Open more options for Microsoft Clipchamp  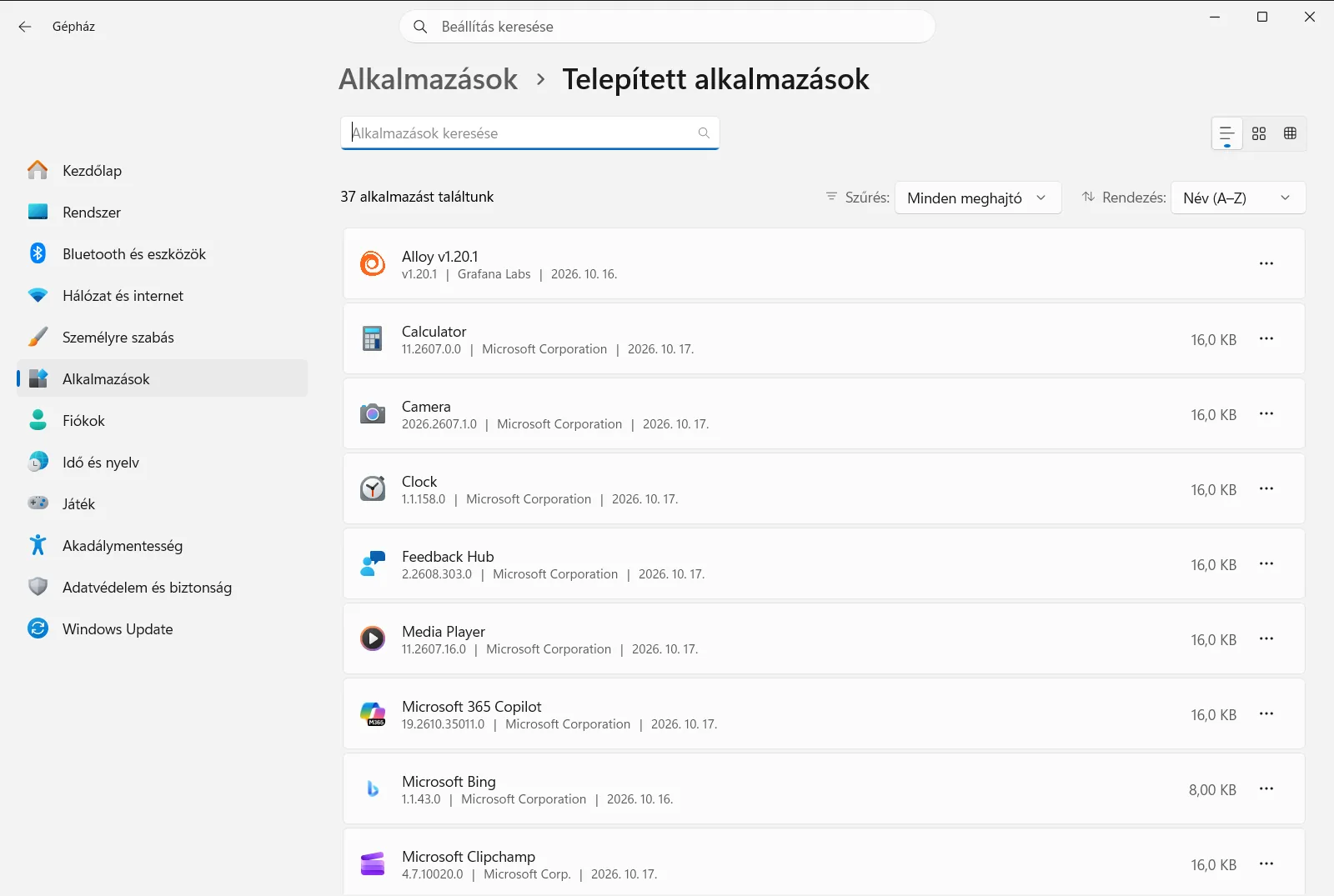[1266, 863]
